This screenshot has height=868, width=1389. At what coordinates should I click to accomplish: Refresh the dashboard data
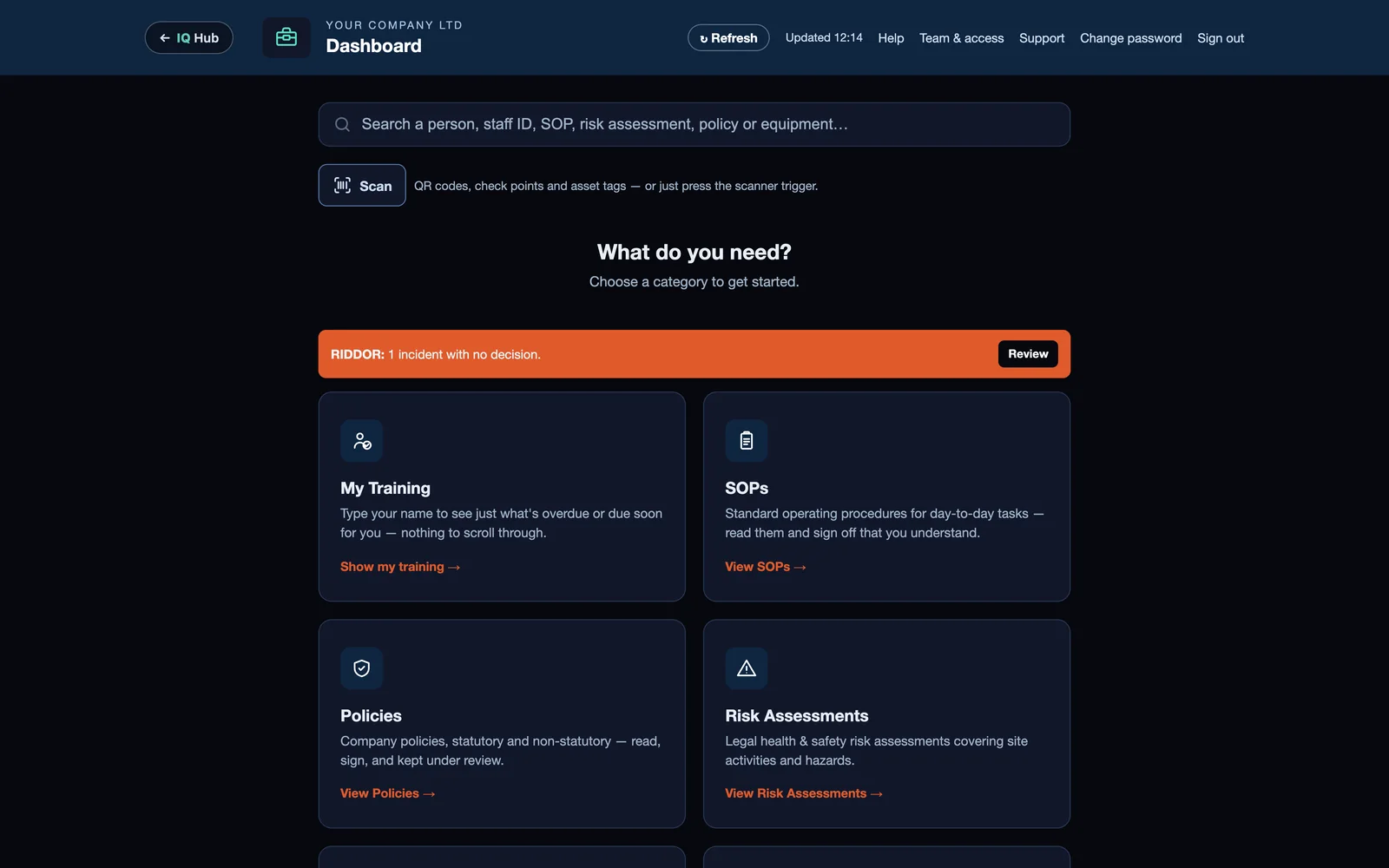pyautogui.click(x=728, y=37)
